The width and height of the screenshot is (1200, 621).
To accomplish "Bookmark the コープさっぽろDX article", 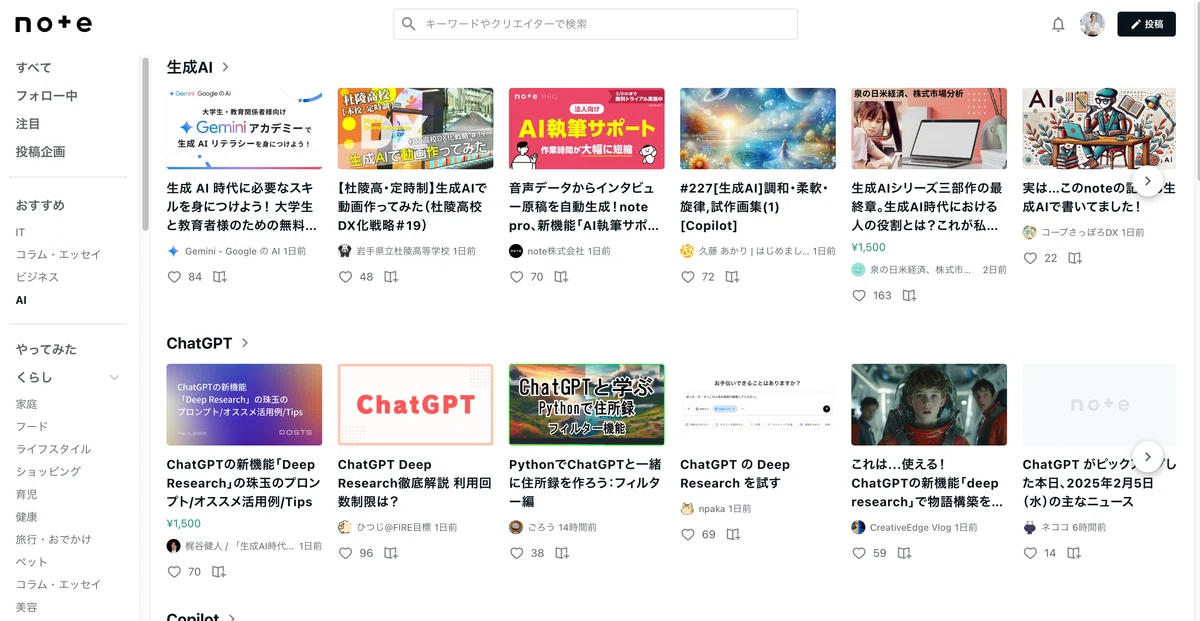I will pyautogui.click(x=1075, y=258).
